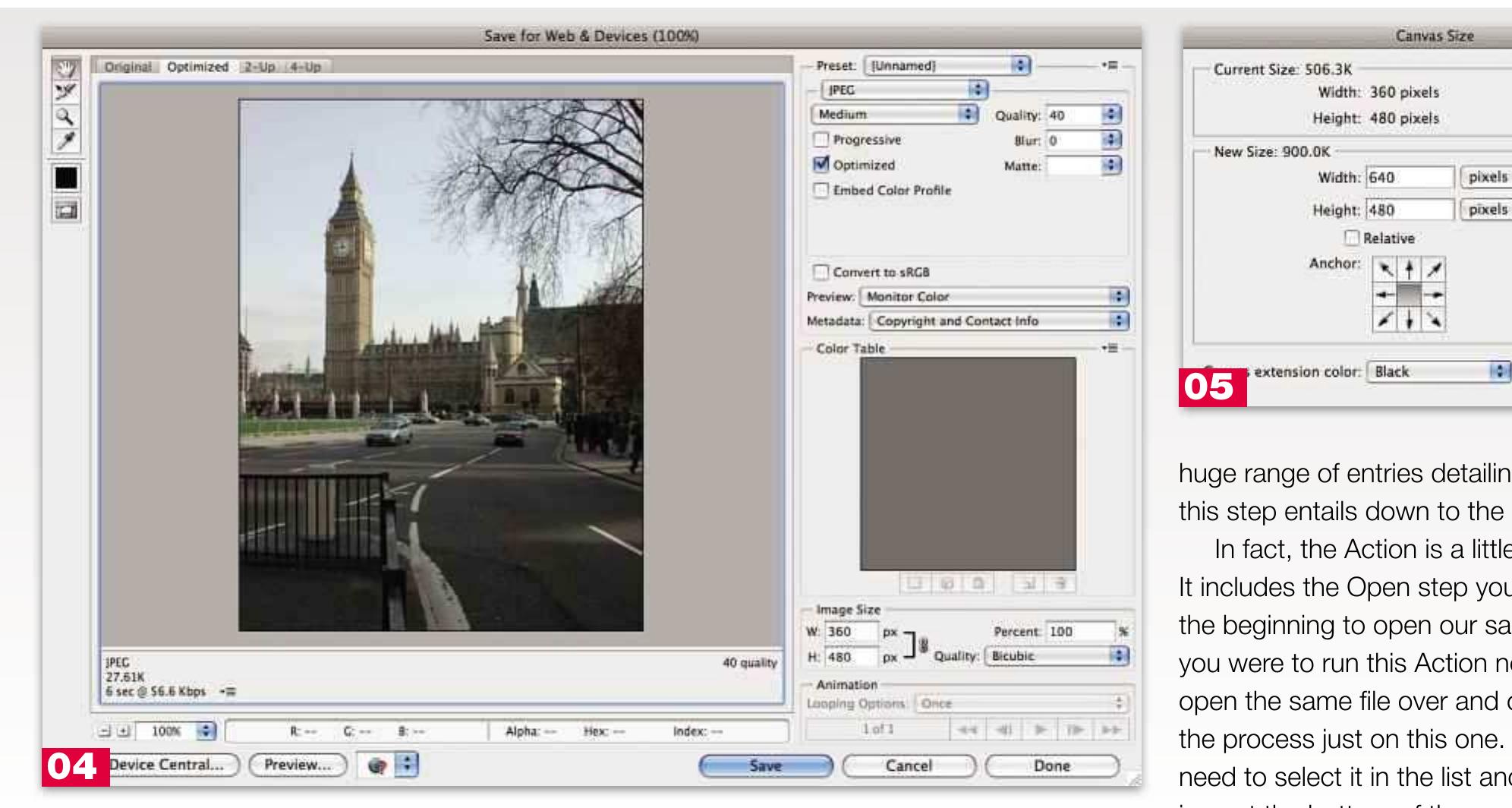The width and height of the screenshot is (1512, 808).
Task: Open the Metadata dropdown
Action: click(x=999, y=321)
